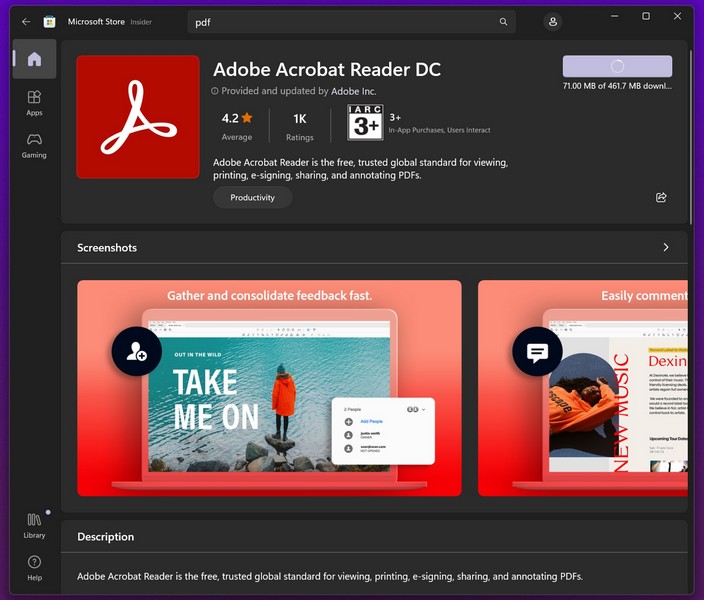Click the 1K Ratings count
This screenshot has width=704, height=600.
click(299, 124)
